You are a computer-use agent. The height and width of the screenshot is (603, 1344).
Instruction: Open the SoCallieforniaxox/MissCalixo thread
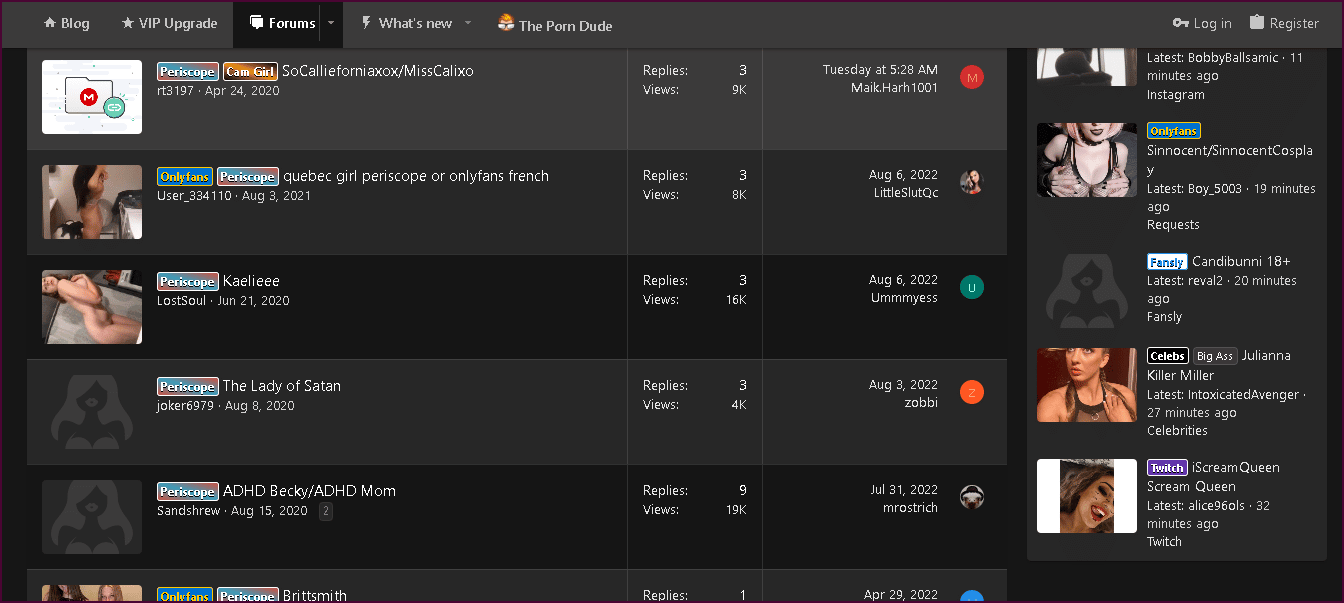click(378, 71)
